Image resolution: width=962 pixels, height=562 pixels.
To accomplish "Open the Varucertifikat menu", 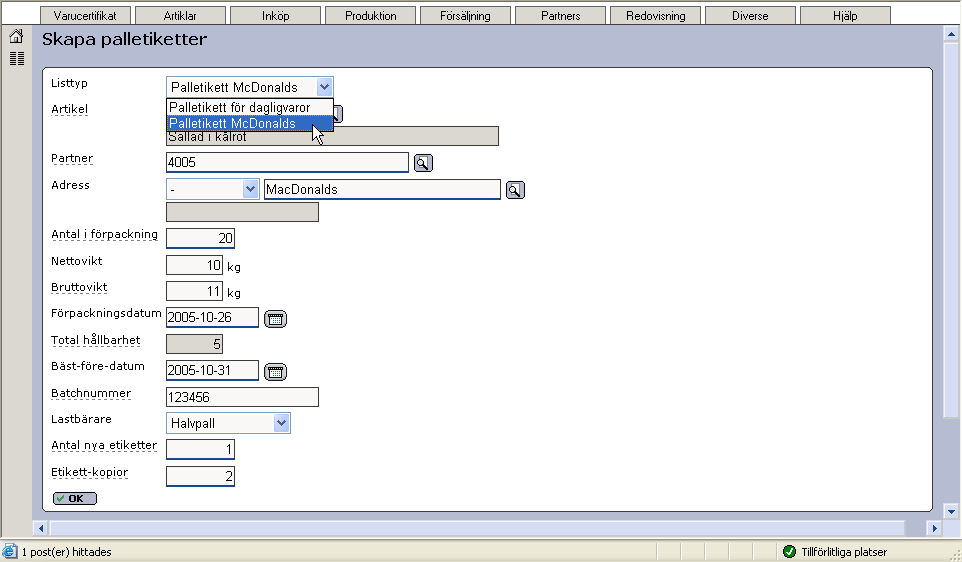I will 85,15.
